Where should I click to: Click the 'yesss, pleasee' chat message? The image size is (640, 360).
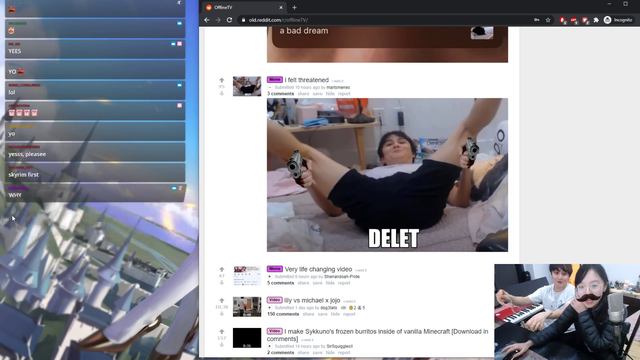pos(95,152)
